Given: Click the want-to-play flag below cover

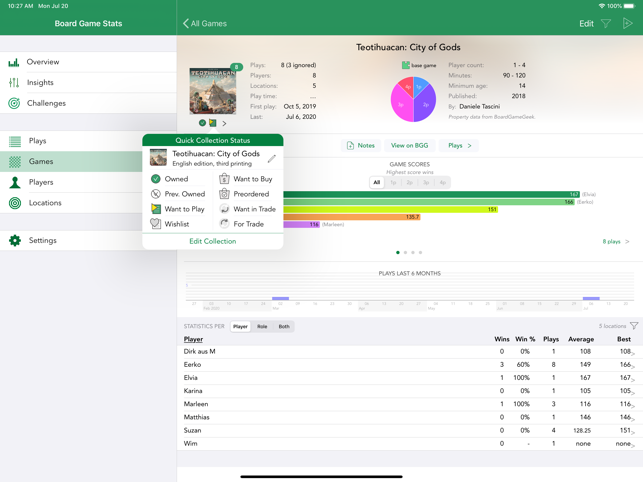Looking at the screenshot, I should tap(212, 123).
